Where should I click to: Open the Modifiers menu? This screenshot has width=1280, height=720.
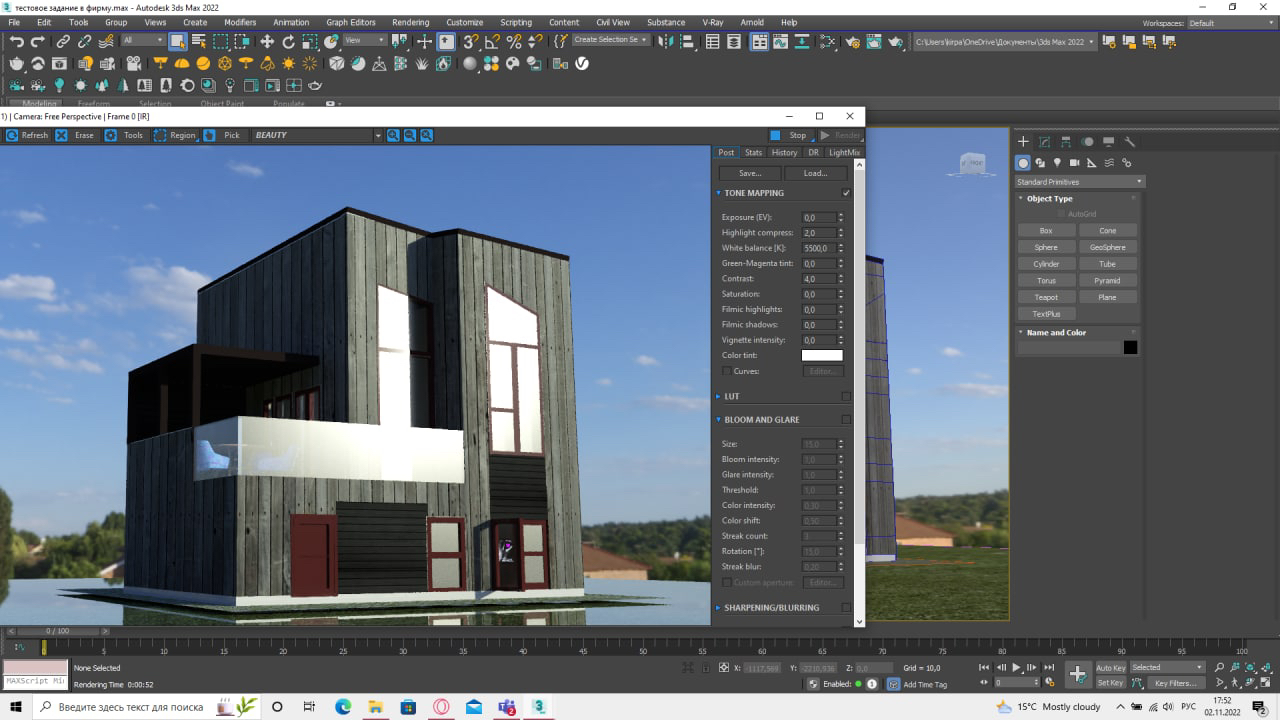[240, 22]
